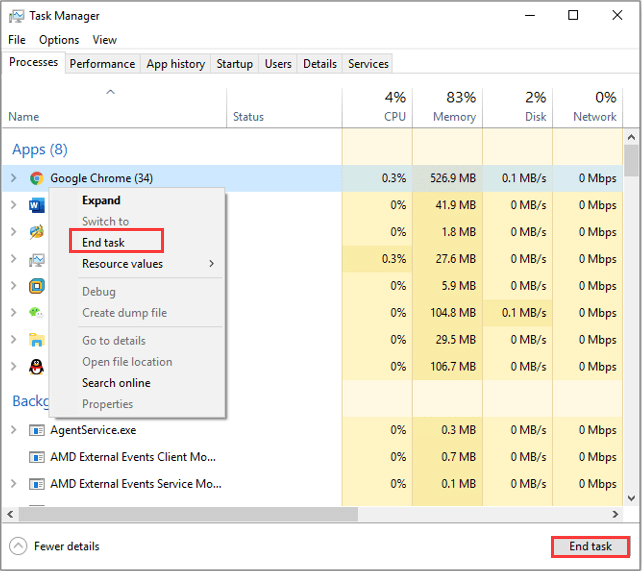Viewport: 642px width, 571px height.
Task: Select the Processes tab
Action: (34, 62)
